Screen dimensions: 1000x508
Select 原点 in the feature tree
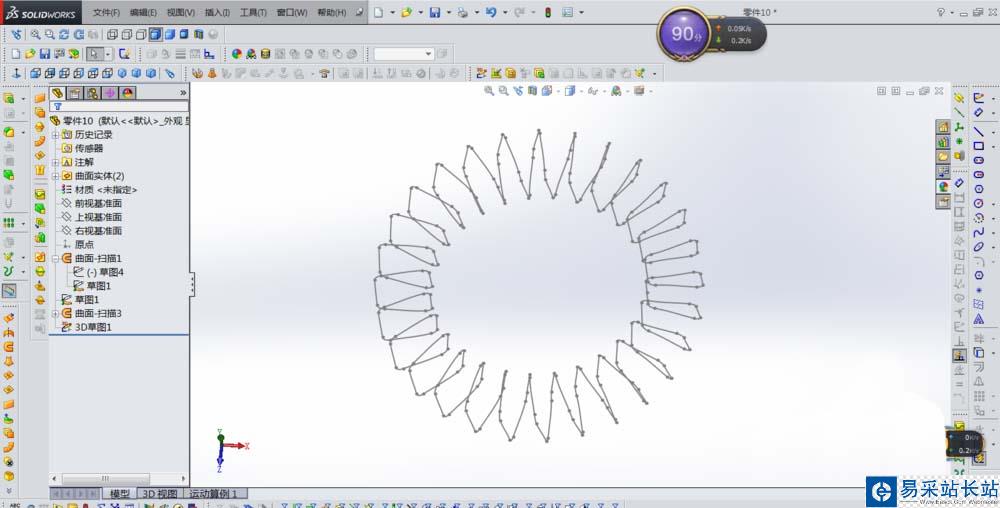tap(78, 244)
